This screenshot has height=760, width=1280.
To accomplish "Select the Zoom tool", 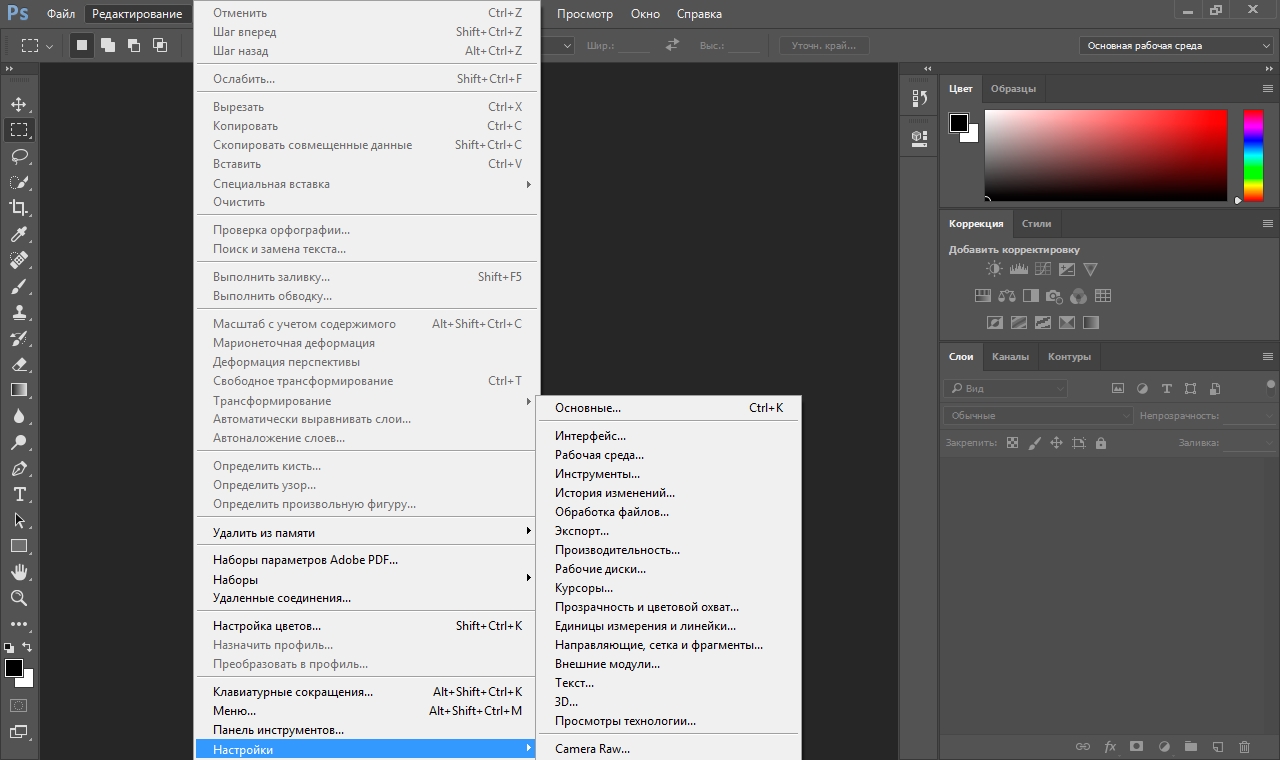I will point(19,598).
